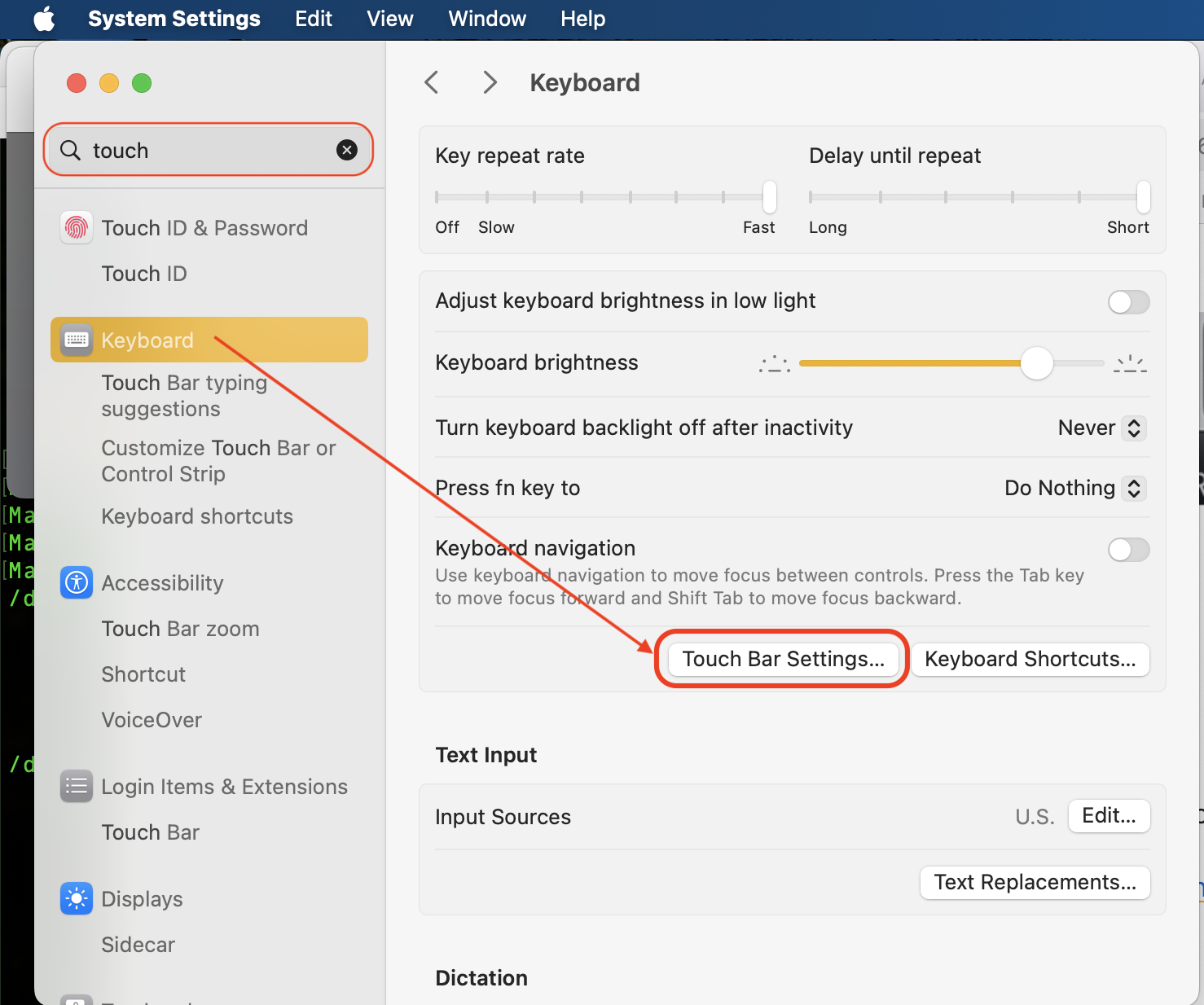Click the Dictation section heading
The width and height of the screenshot is (1204, 1005).
pyautogui.click(x=481, y=978)
